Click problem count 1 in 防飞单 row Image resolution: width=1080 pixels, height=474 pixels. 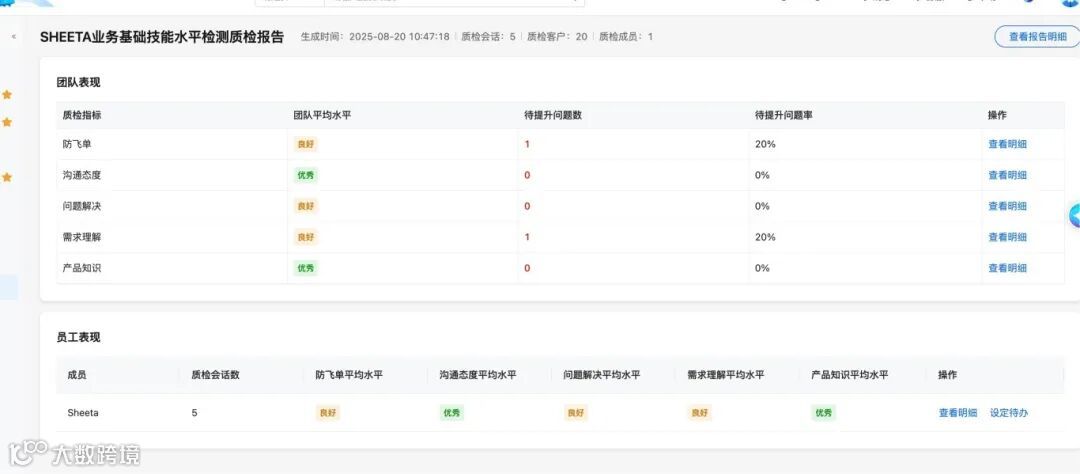pyautogui.click(x=527, y=144)
